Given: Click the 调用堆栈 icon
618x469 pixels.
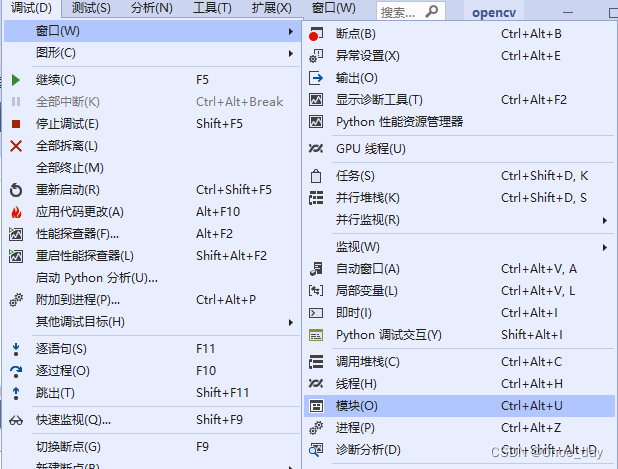Looking at the screenshot, I should tap(316, 362).
